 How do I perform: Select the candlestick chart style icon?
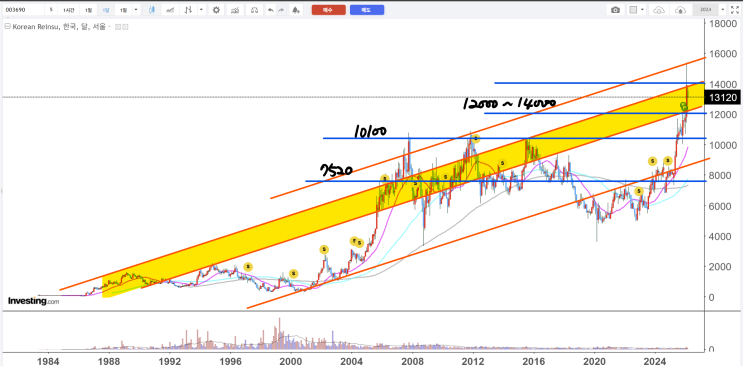point(152,10)
